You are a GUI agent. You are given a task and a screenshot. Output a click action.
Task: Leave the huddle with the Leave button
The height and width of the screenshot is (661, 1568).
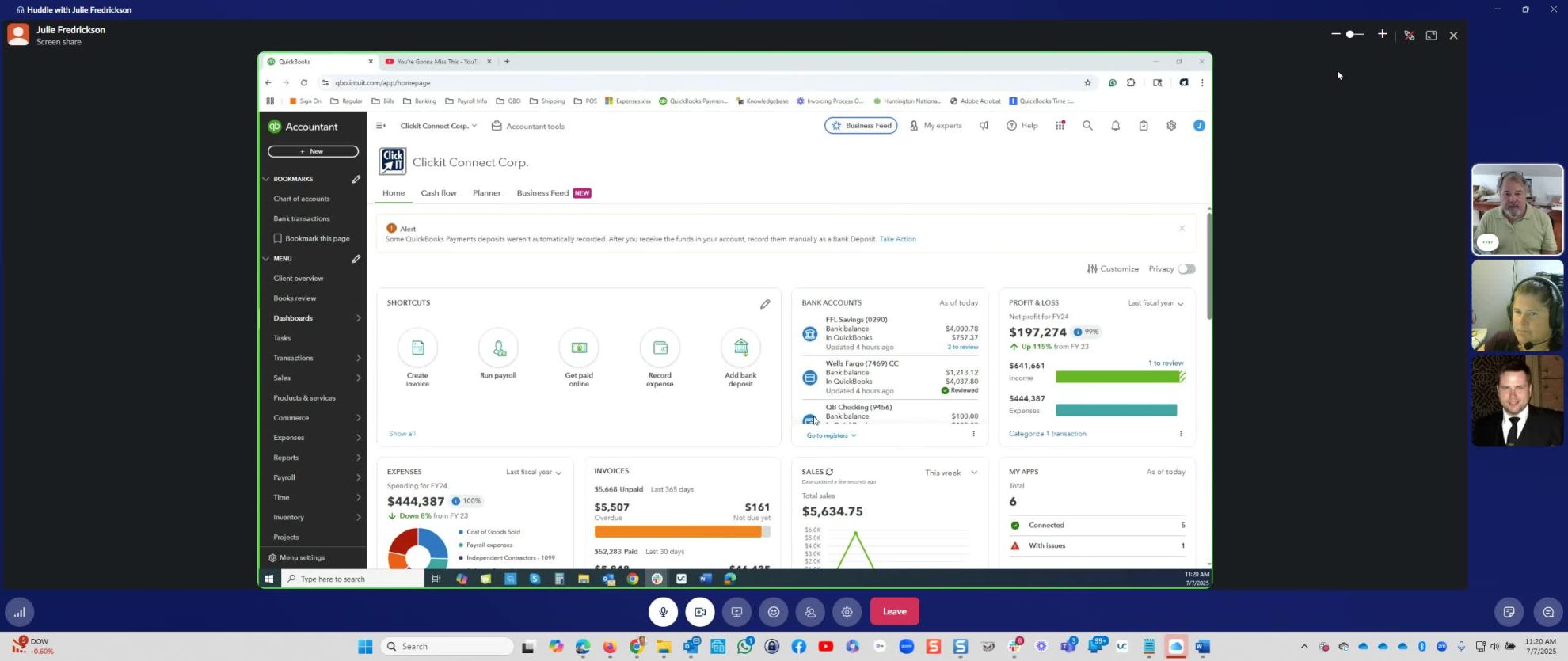tap(894, 611)
